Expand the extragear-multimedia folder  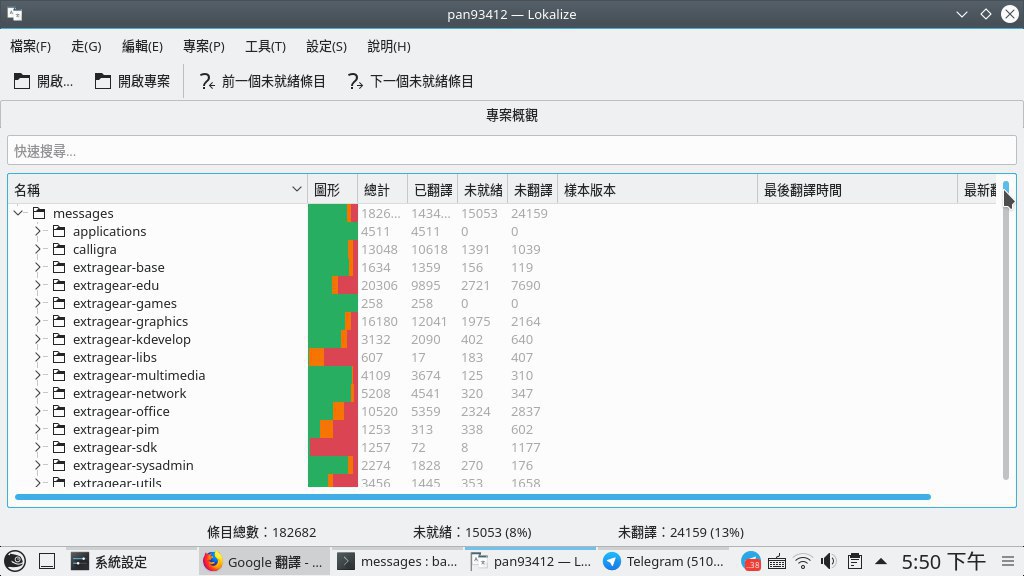(38, 376)
